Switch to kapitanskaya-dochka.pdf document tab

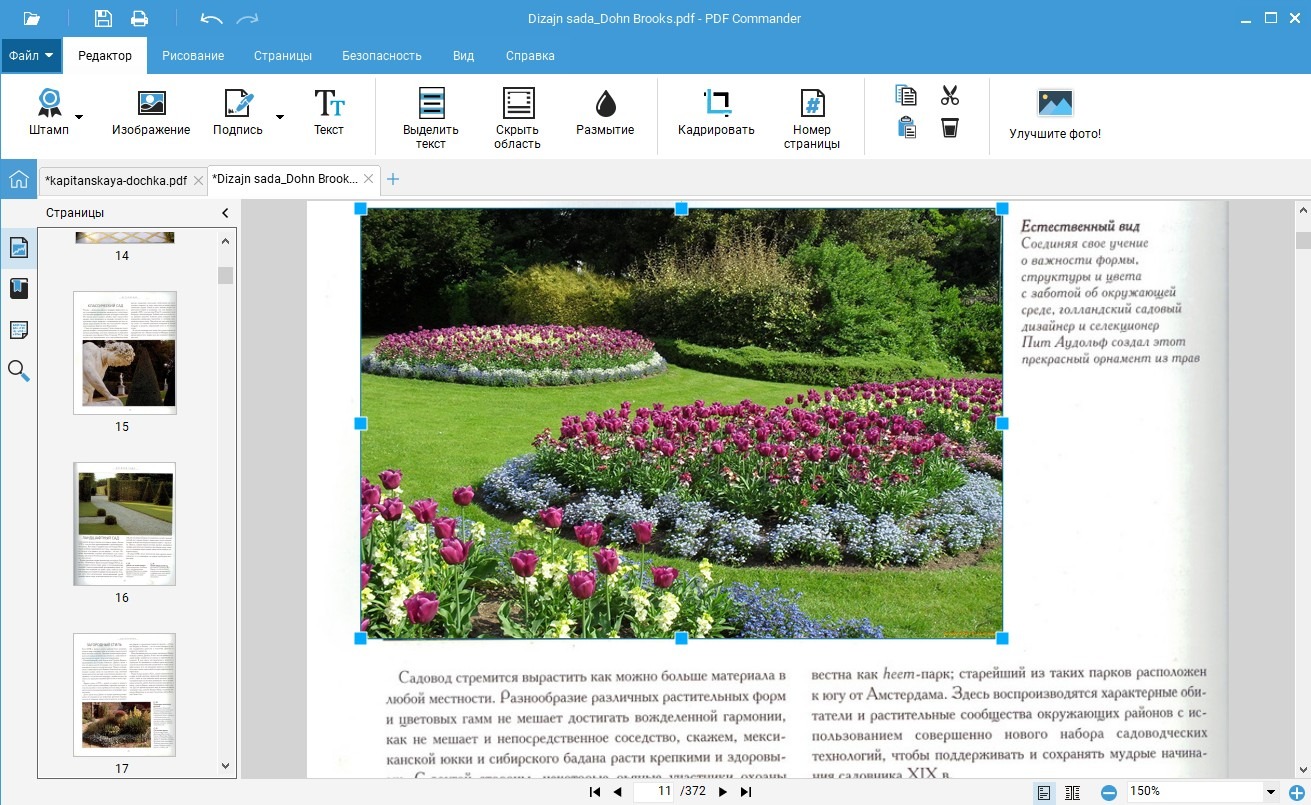pyautogui.click(x=116, y=180)
